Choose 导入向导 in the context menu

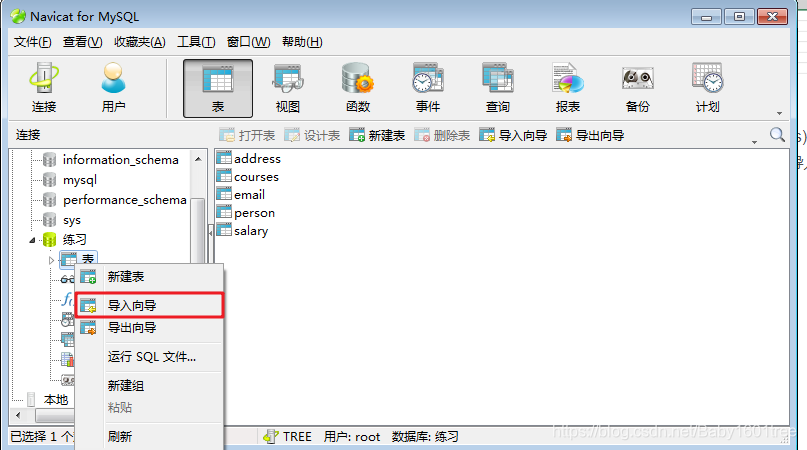click(x=149, y=305)
